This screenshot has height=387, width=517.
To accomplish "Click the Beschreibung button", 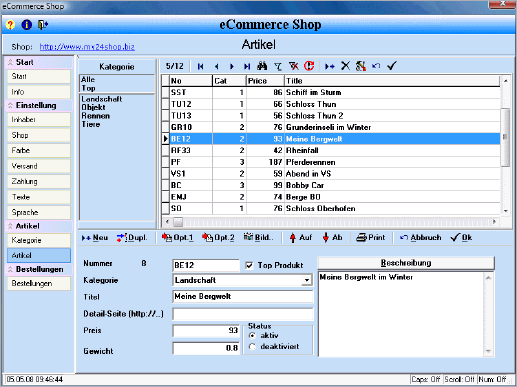I will pos(406,263).
